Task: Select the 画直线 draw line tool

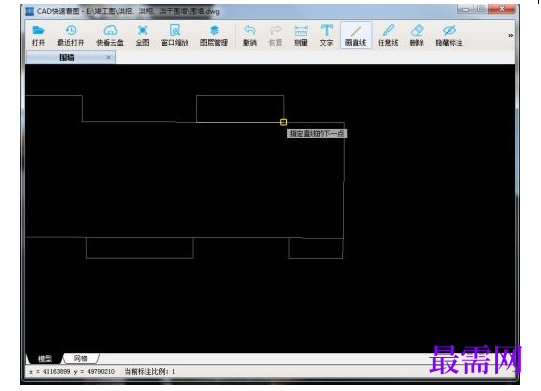Action: click(356, 35)
